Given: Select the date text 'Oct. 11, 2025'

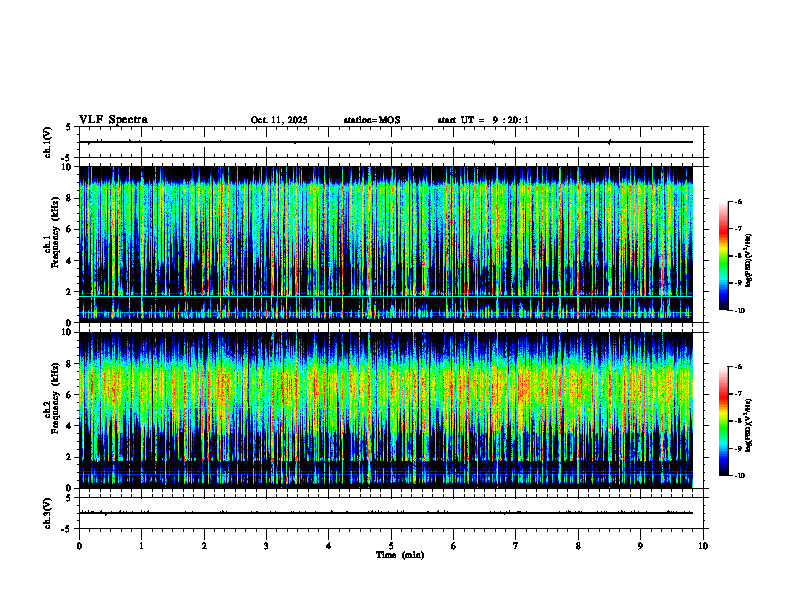Looking at the screenshot, I should click(x=279, y=120).
